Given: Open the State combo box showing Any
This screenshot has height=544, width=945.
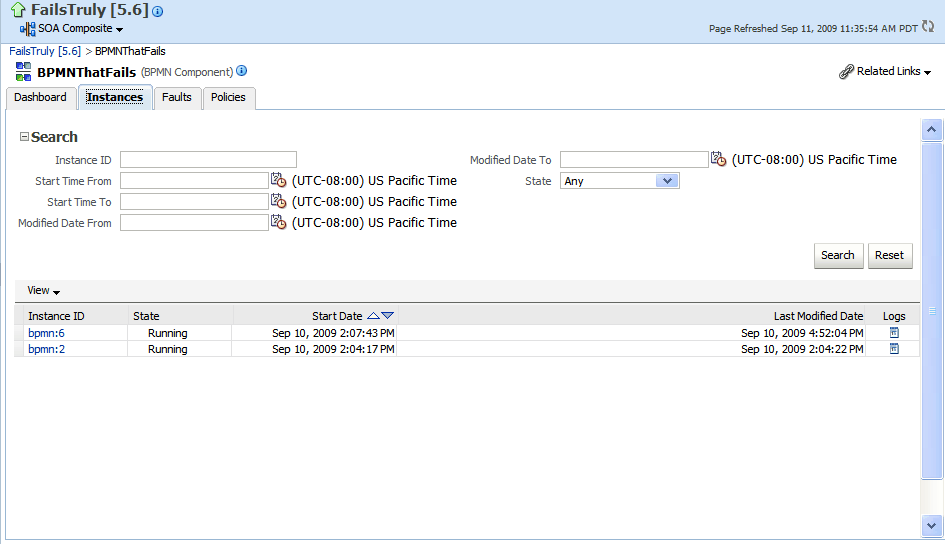Looking at the screenshot, I should click(620, 181).
